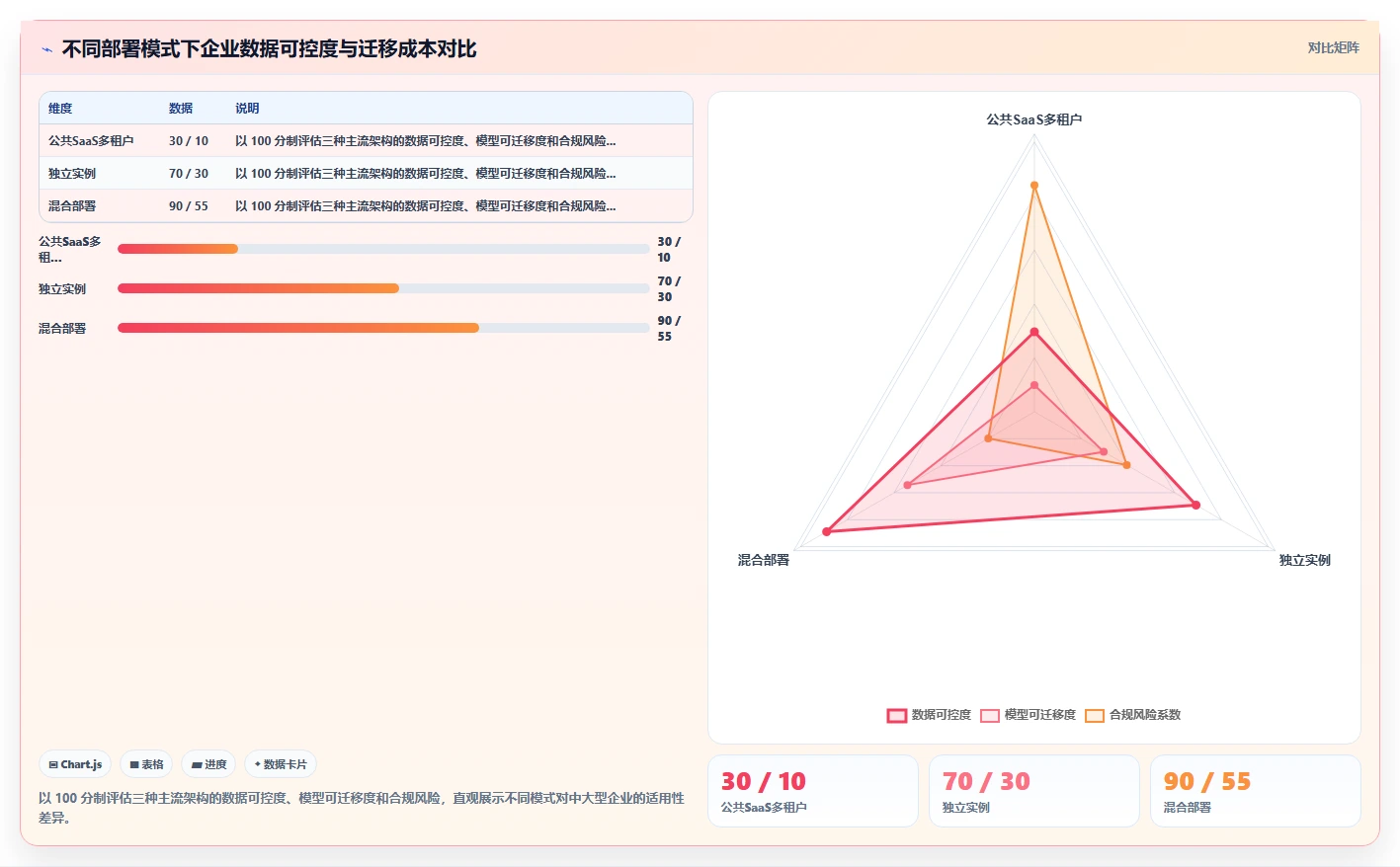Click the 维度 column header
Image resolution: width=1400 pixels, height=867 pixels.
60,109
